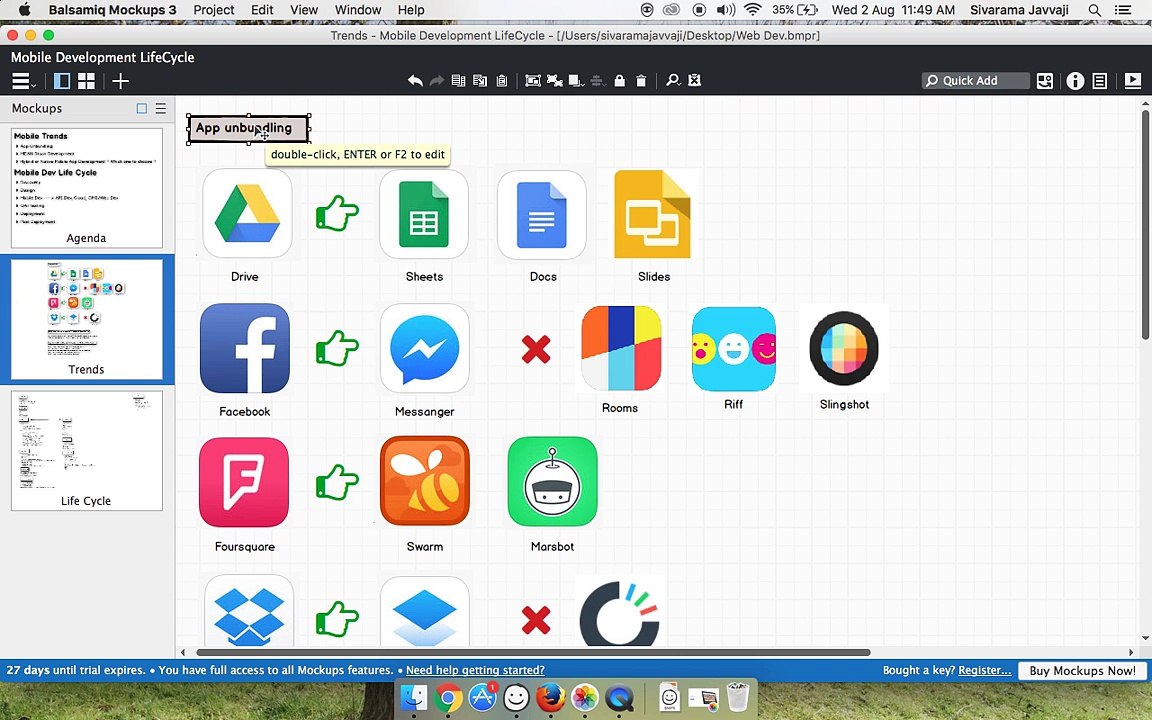The height and width of the screenshot is (720, 1152).
Task: Select the Sheets app icon
Action: pyautogui.click(x=424, y=214)
